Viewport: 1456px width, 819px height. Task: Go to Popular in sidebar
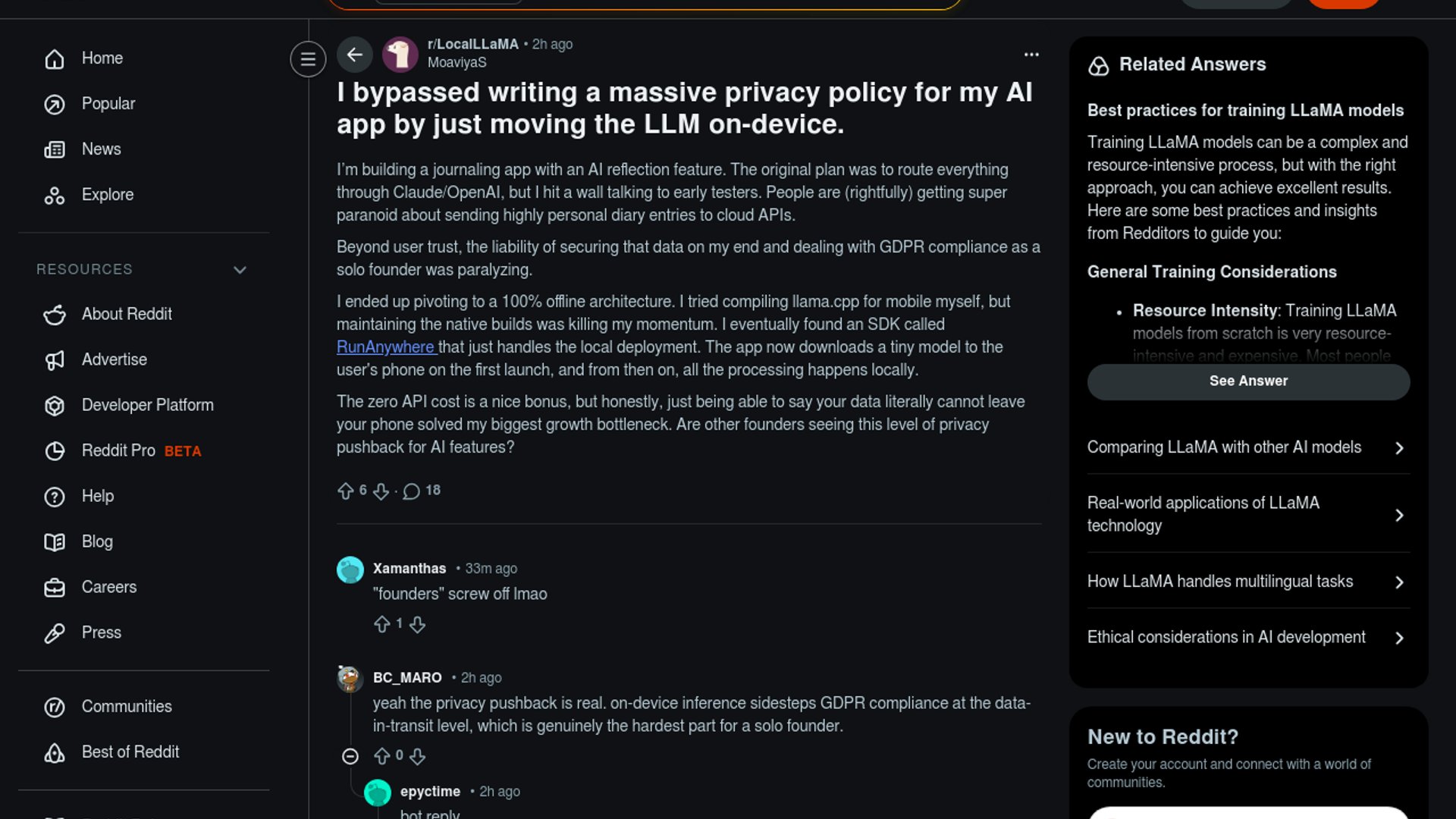tap(108, 104)
